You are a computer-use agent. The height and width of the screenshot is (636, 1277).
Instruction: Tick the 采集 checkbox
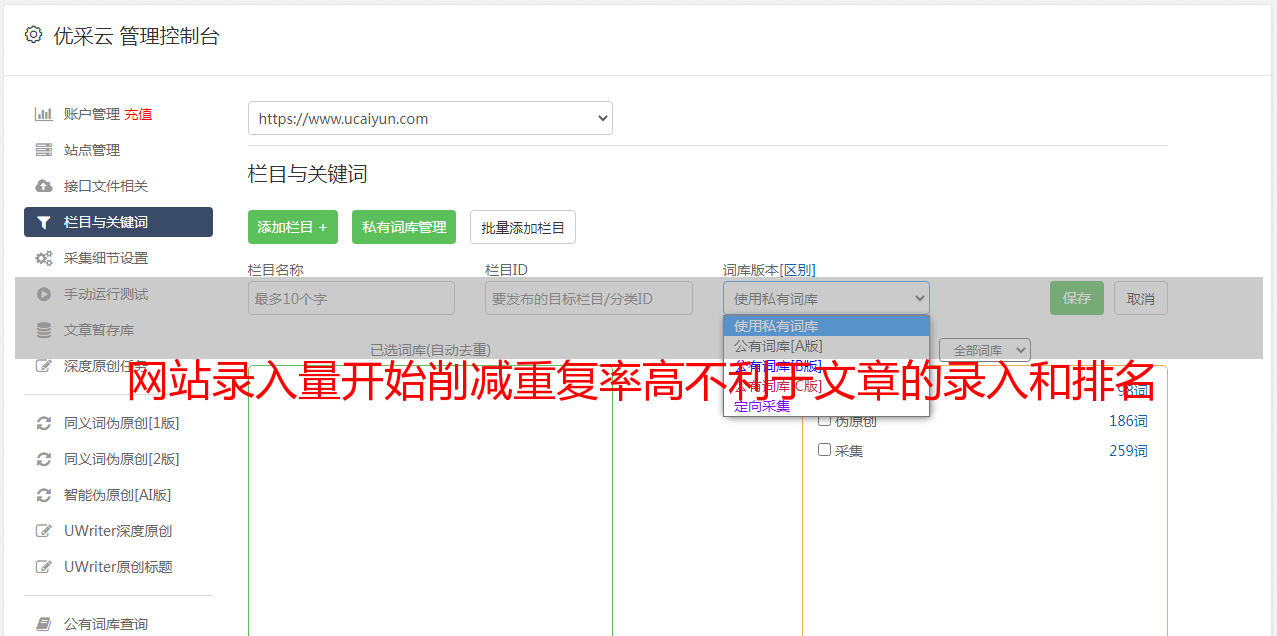(x=825, y=450)
